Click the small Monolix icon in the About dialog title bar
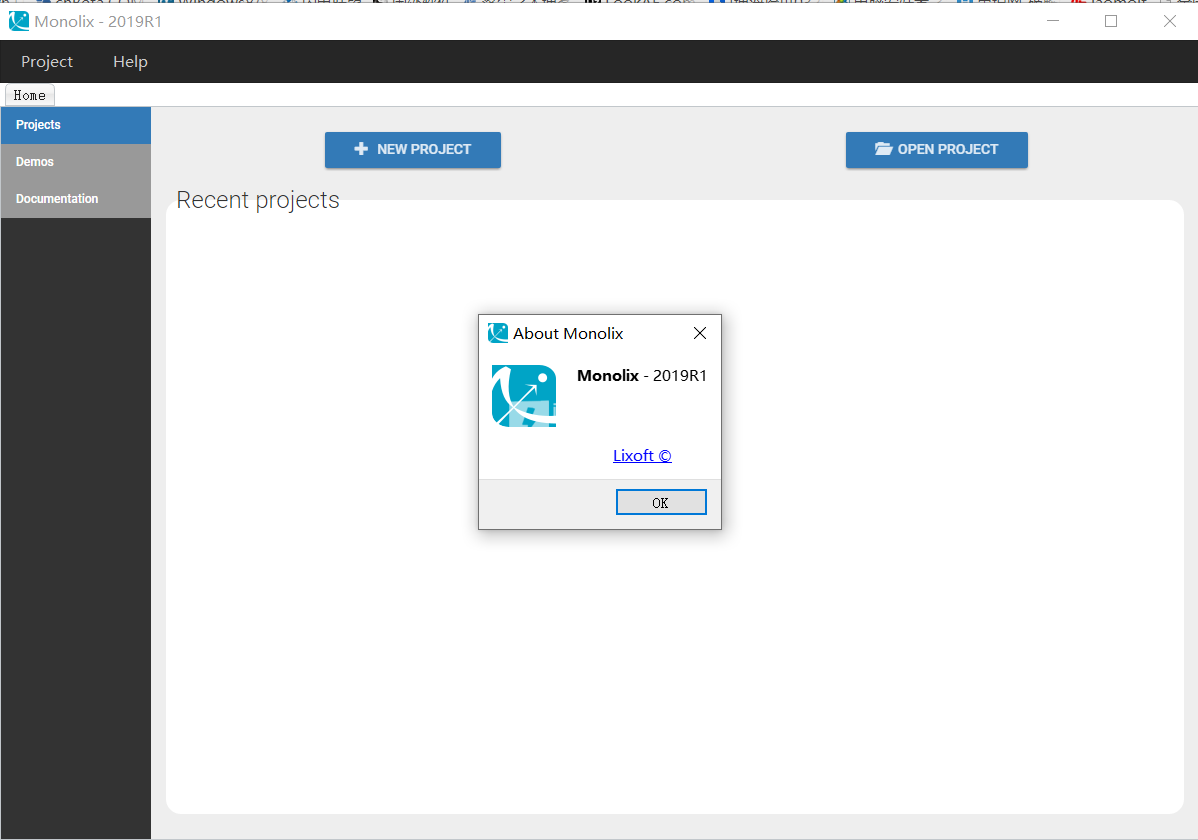The height and width of the screenshot is (840, 1198). 498,333
